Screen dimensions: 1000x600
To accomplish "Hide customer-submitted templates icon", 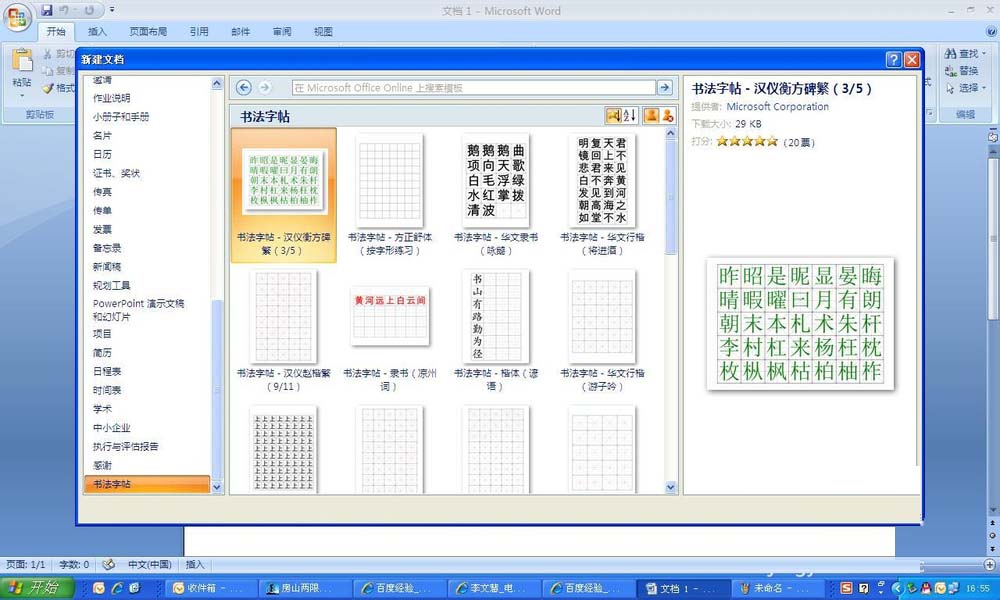I will point(667,115).
